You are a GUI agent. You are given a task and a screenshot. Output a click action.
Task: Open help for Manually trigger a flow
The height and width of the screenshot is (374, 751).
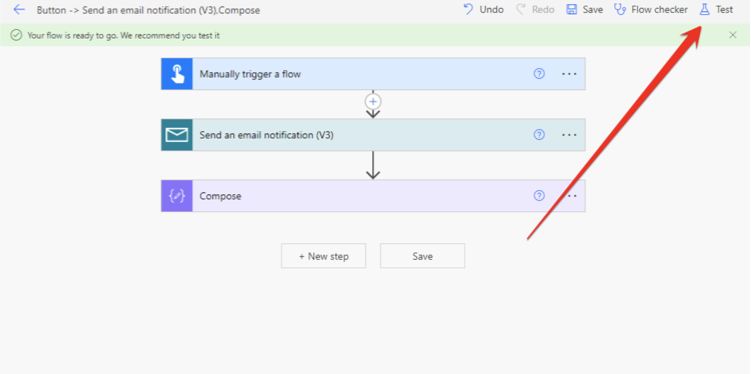pos(539,74)
